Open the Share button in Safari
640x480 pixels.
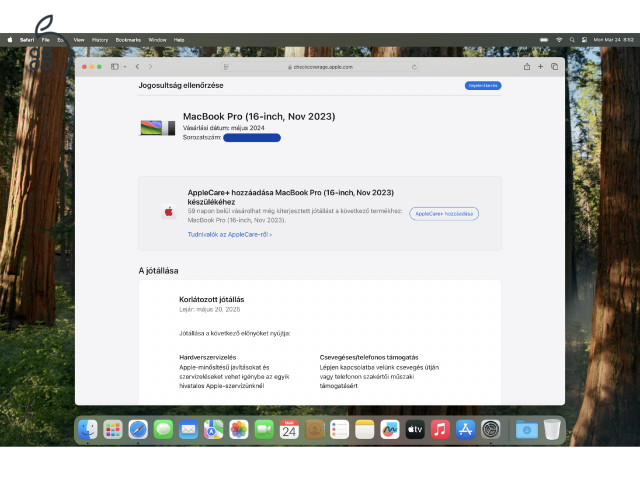(527, 67)
